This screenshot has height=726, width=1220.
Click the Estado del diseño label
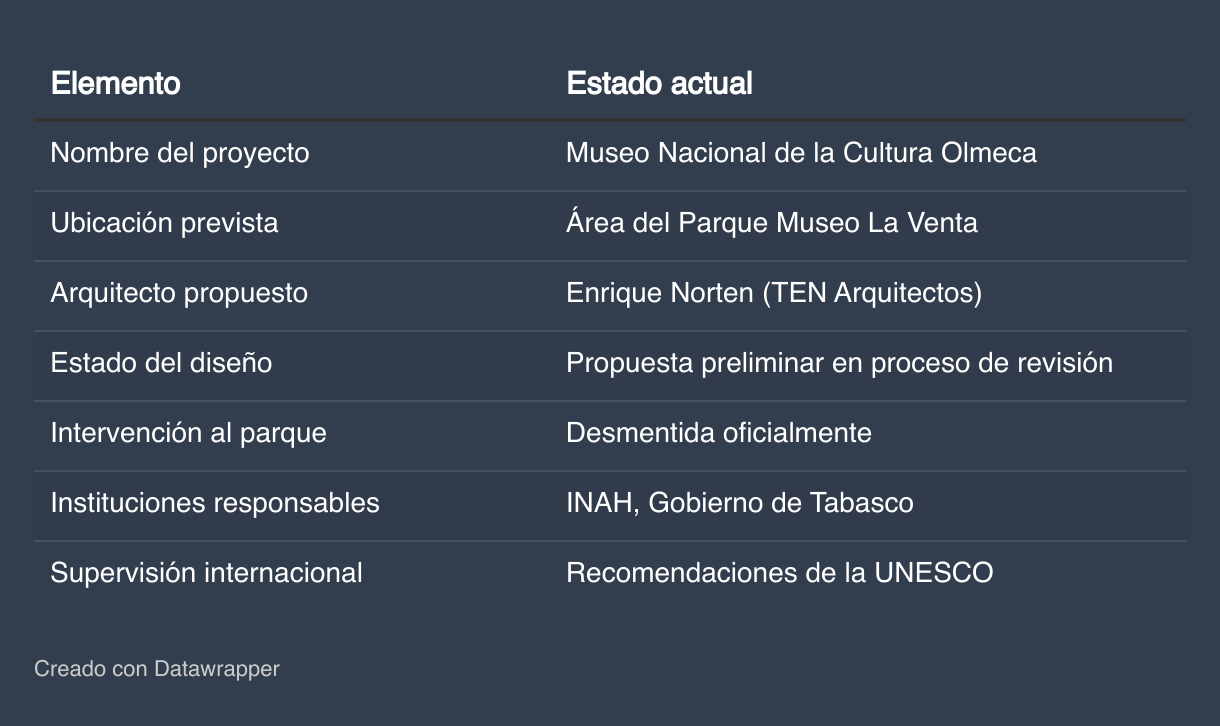pyautogui.click(x=161, y=363)
